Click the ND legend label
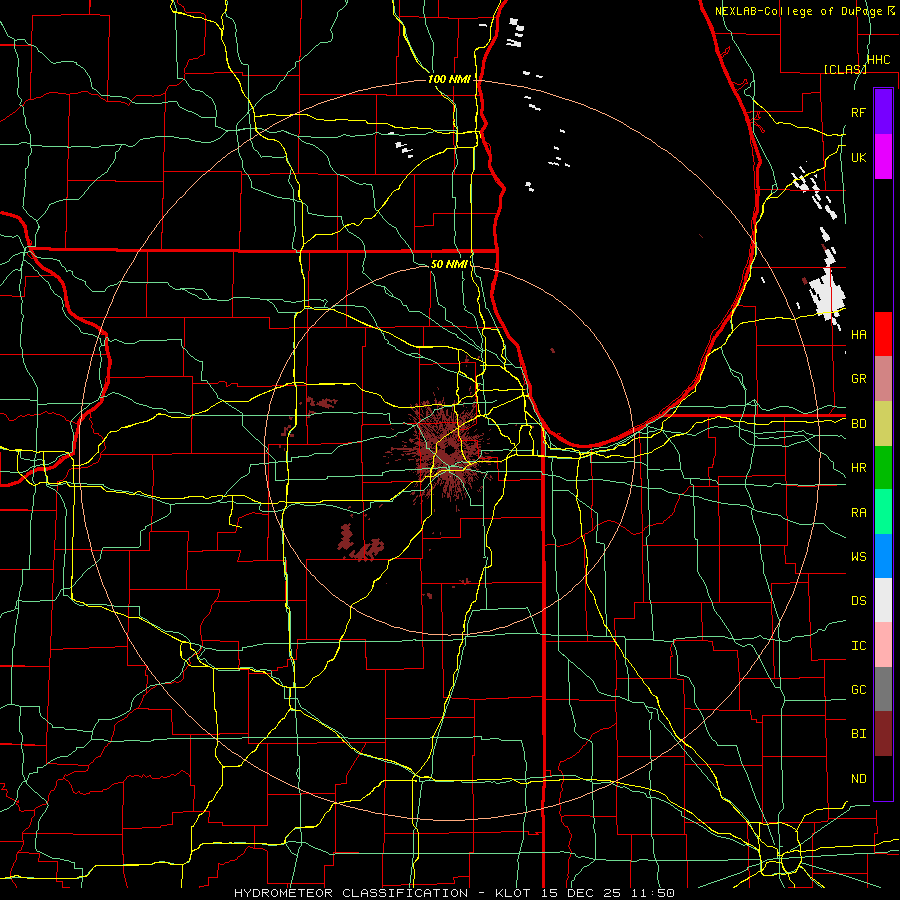The height and width of the screenshot is (900, 900). click(858, 778)
